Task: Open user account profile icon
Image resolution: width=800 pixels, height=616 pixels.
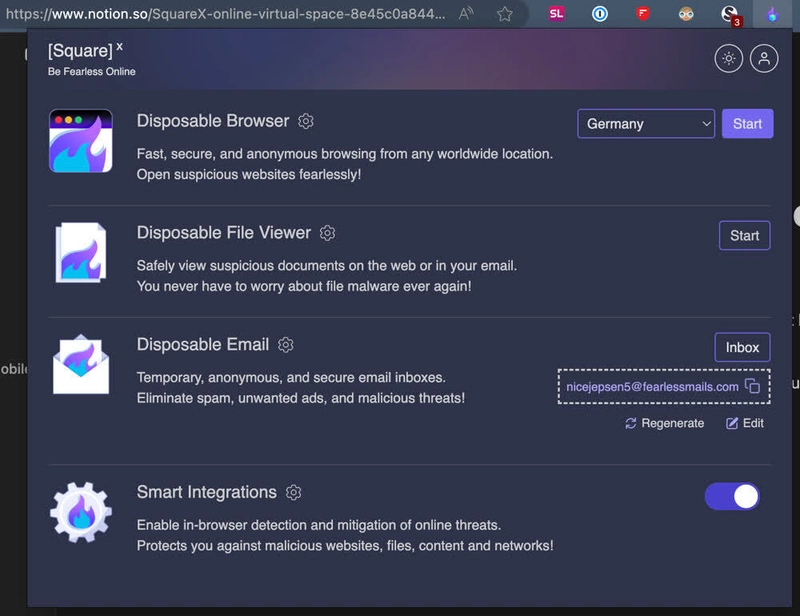Action: 764,58
